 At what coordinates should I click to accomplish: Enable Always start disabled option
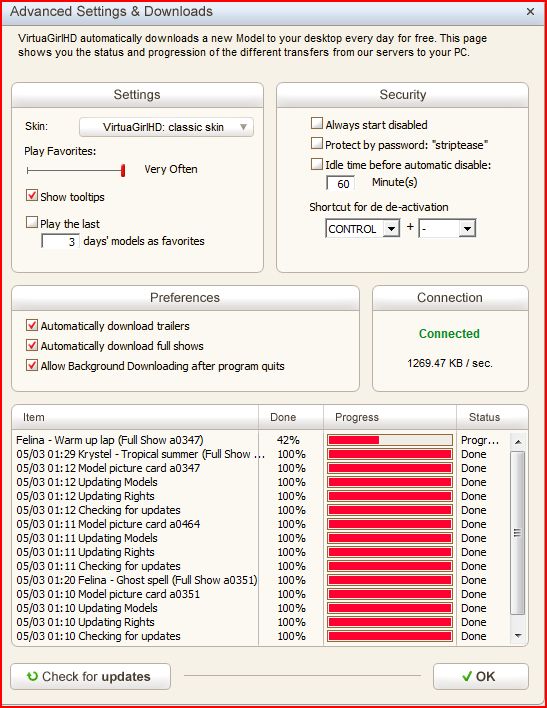(317, 123)
